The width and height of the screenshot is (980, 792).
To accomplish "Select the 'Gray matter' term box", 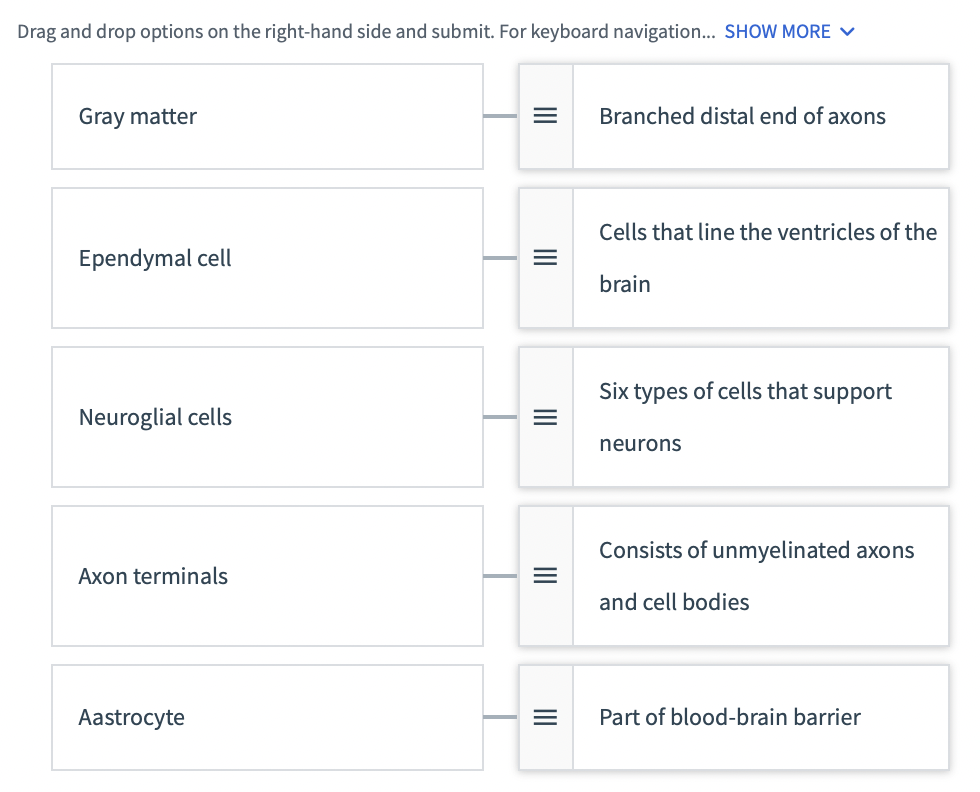I will tap(266, 116).
